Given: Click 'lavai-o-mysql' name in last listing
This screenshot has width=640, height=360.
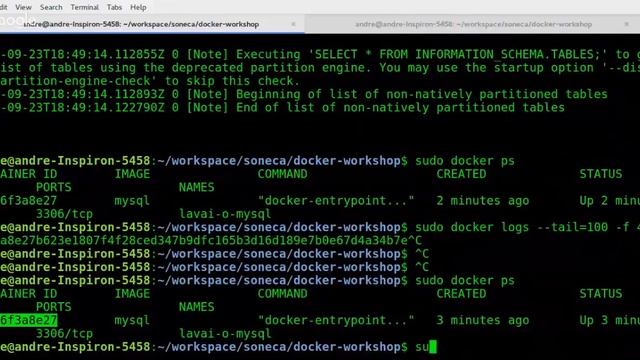Looking at the screenshot, I should pos(225,334).
